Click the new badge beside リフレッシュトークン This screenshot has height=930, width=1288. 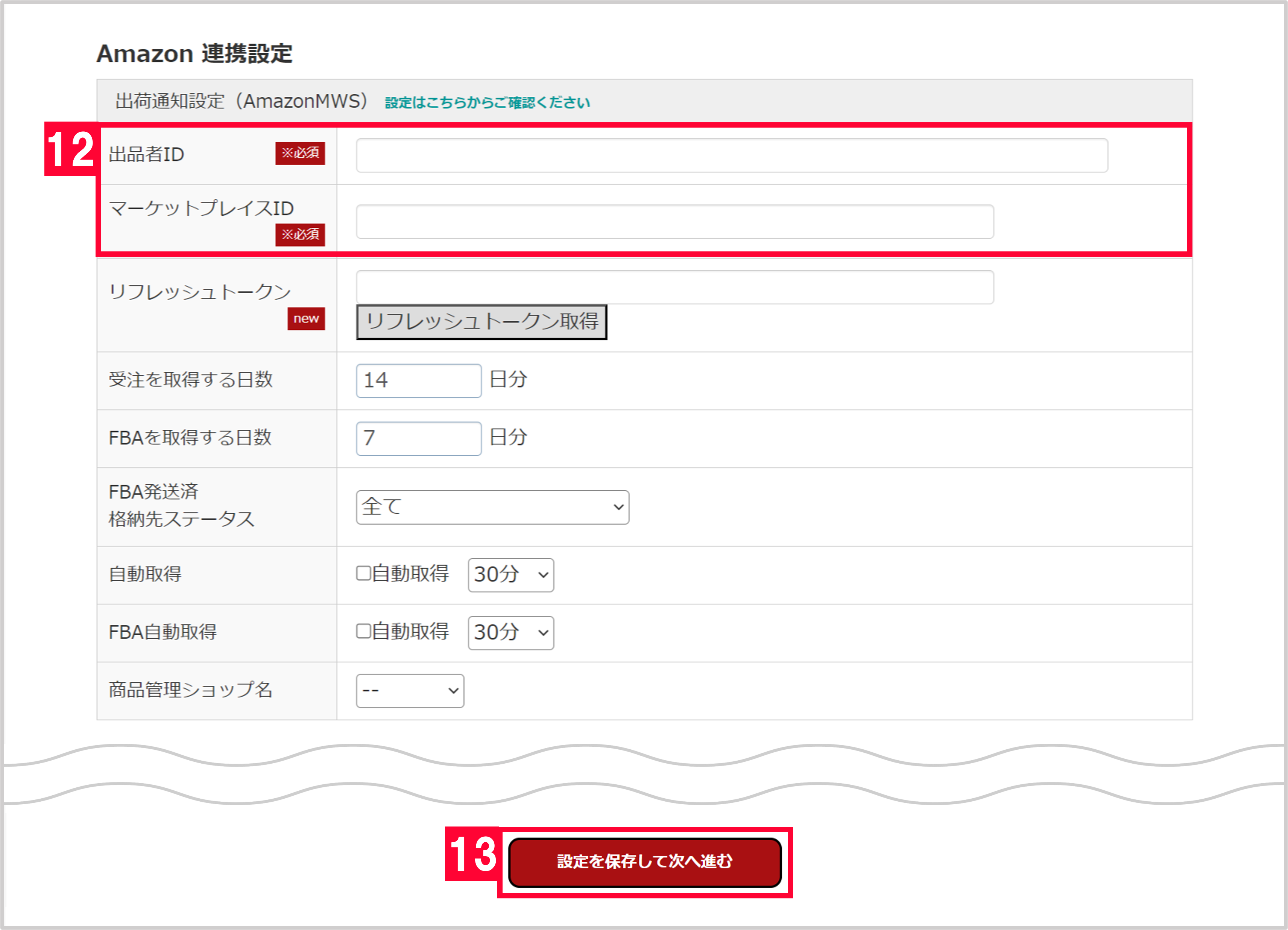point(306,319)
